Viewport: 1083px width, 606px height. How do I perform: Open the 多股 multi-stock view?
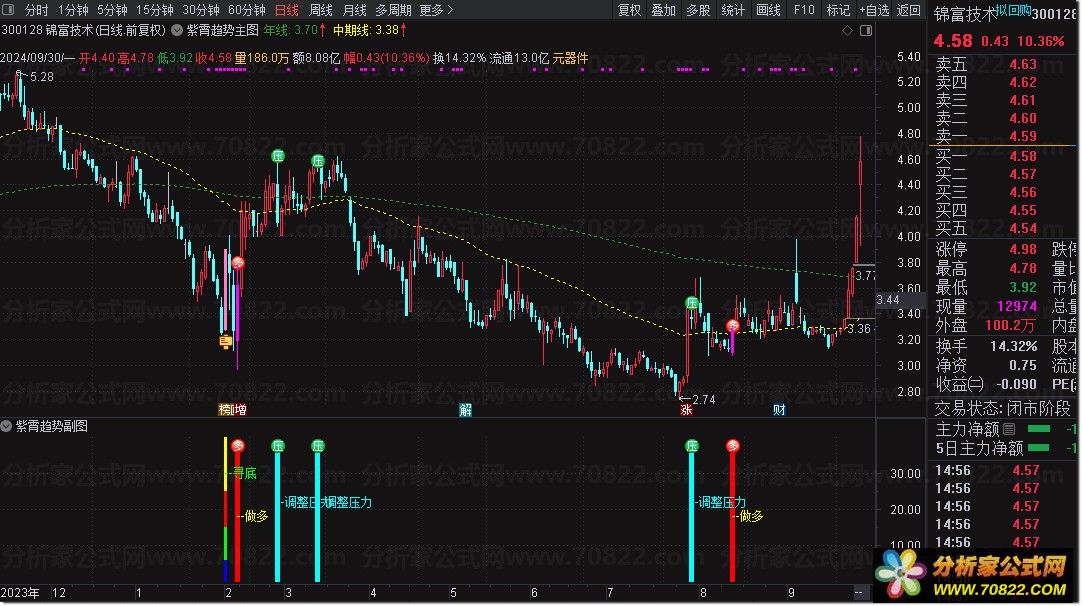tap(698, 10)
